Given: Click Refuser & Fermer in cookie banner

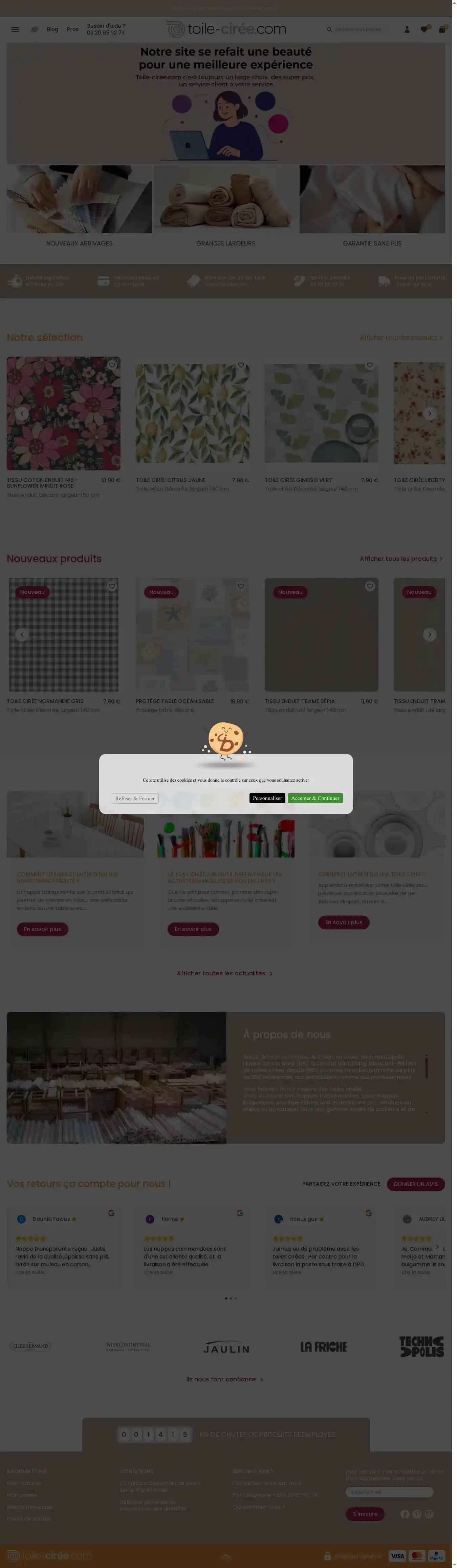Looking at the screenshot, I should pyautogui.click(x=135, y=799).
